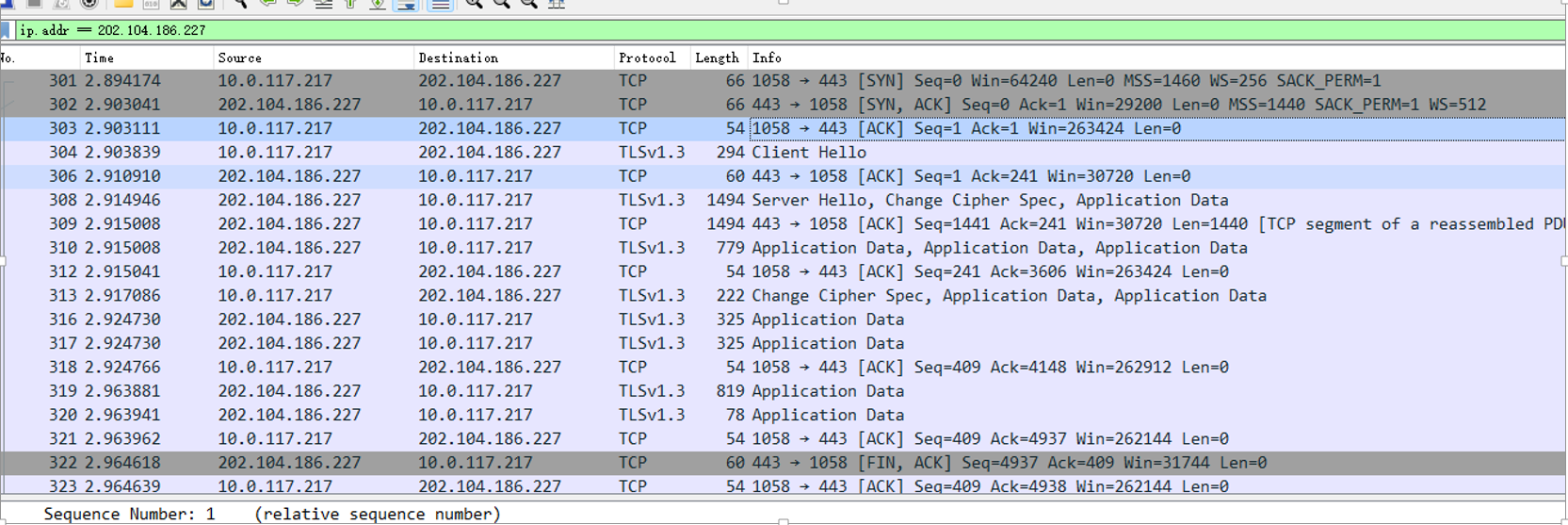Sort by the Time column header

[147, 57]
